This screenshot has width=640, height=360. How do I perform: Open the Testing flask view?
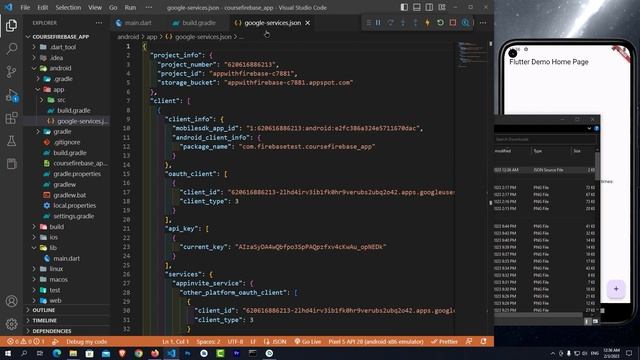(11, 141)
